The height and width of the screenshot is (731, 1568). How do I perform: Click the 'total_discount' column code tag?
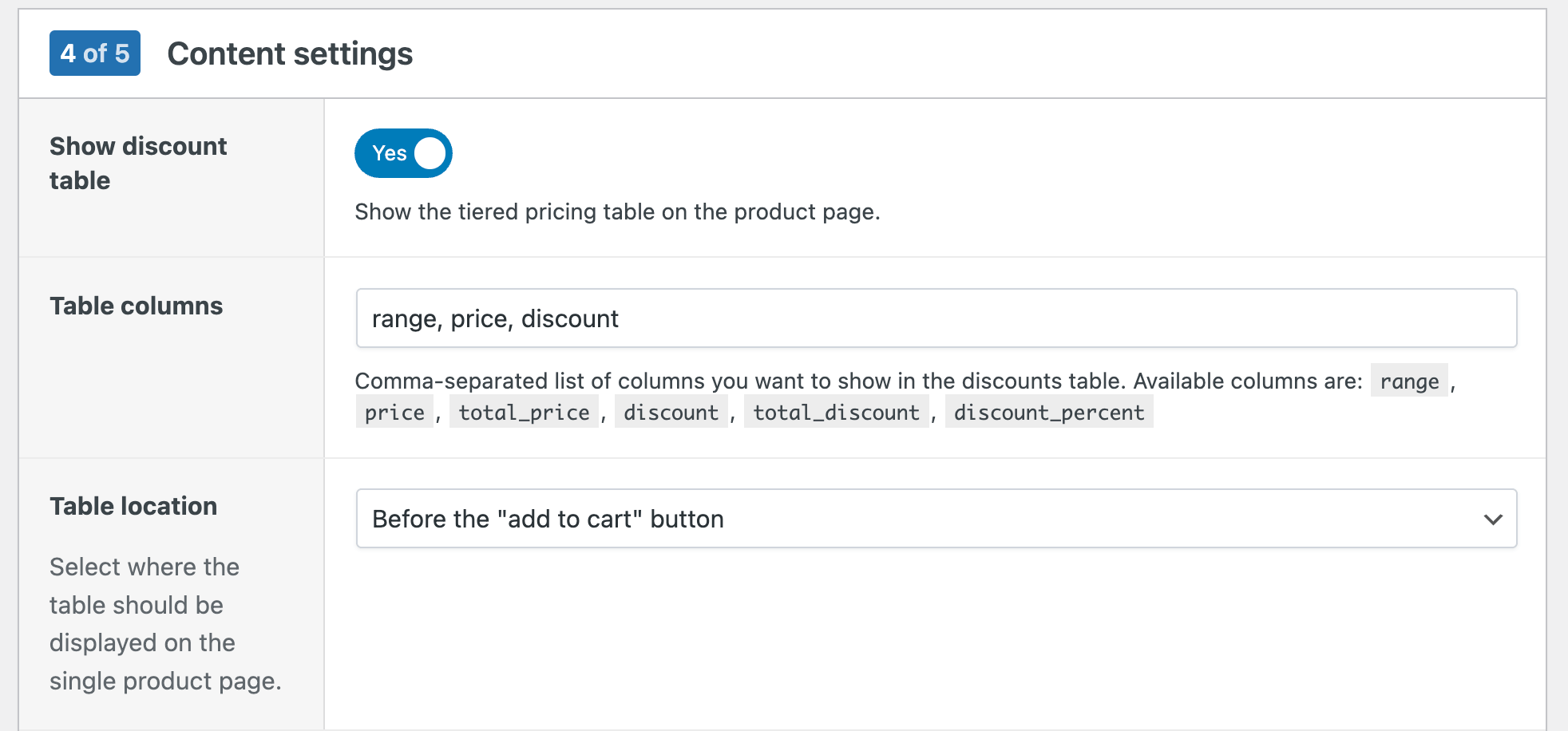(x=836, y=412)
